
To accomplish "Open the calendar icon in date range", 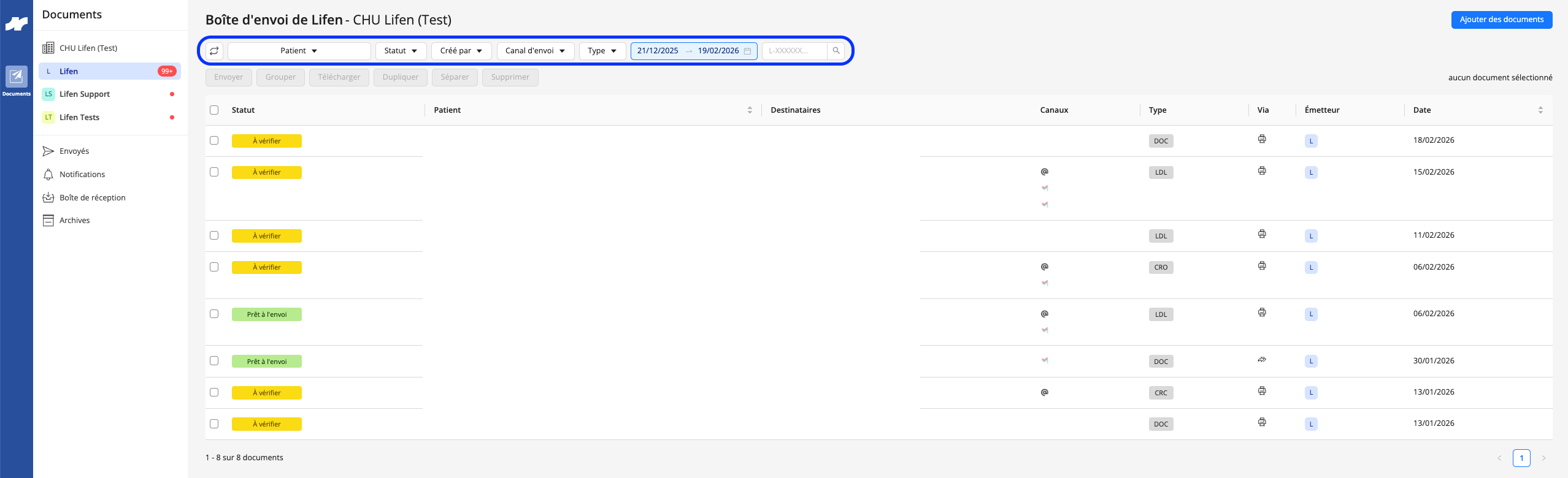I will 747,51.
